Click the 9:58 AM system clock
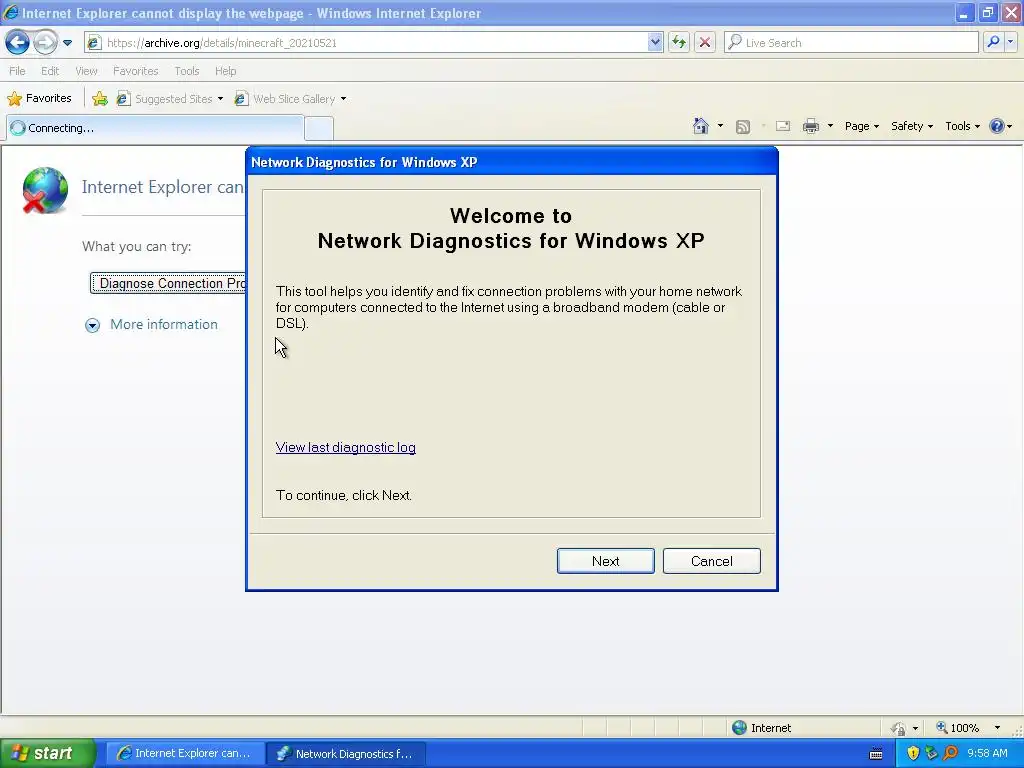The height and width of the screenshot is (768, 1024). click(987, 753)
